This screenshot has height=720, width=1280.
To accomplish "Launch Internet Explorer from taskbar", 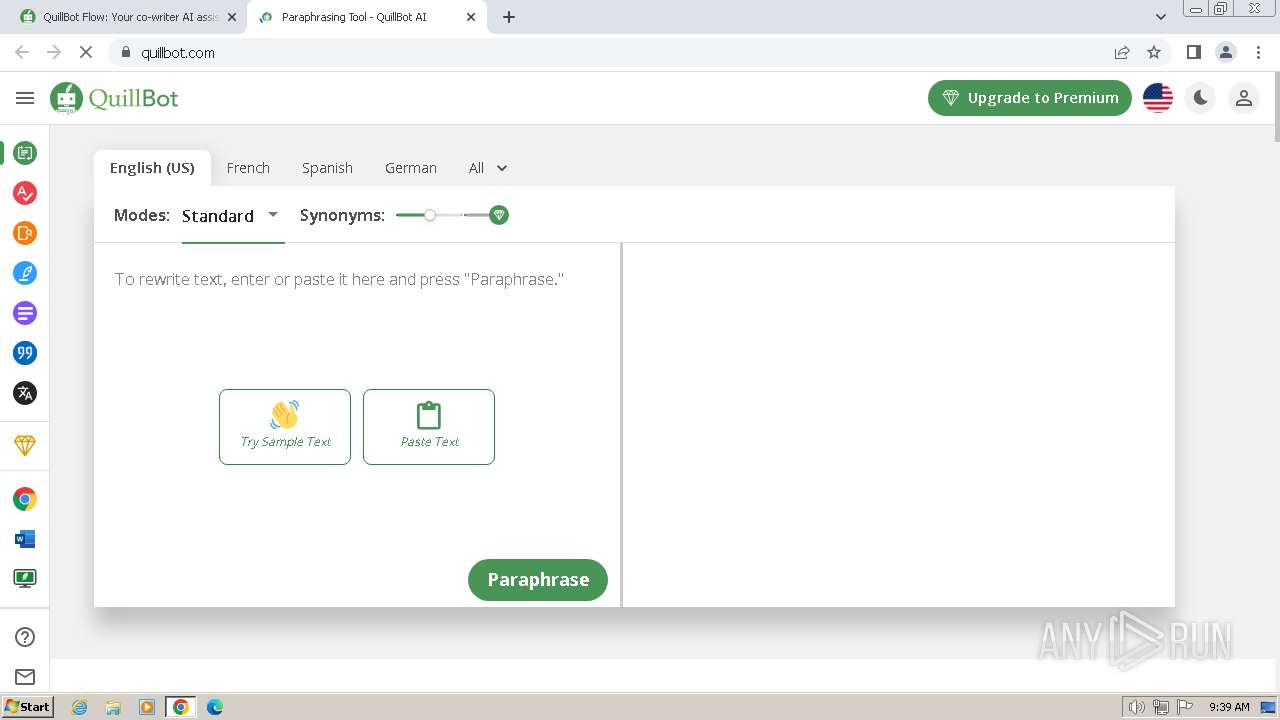I will [x=80, y=707].
